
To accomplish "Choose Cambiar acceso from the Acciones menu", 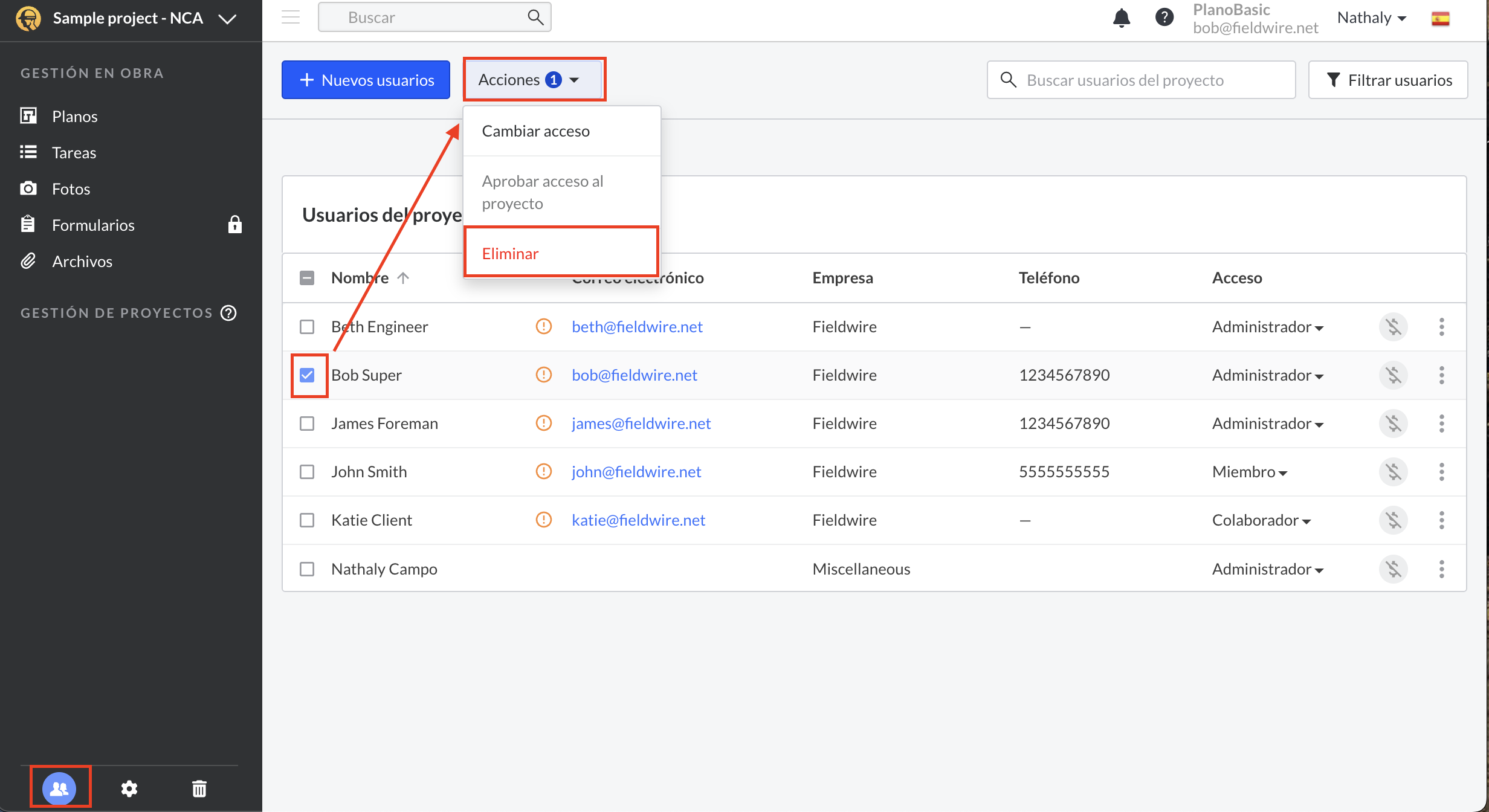I will coord(561,131).
